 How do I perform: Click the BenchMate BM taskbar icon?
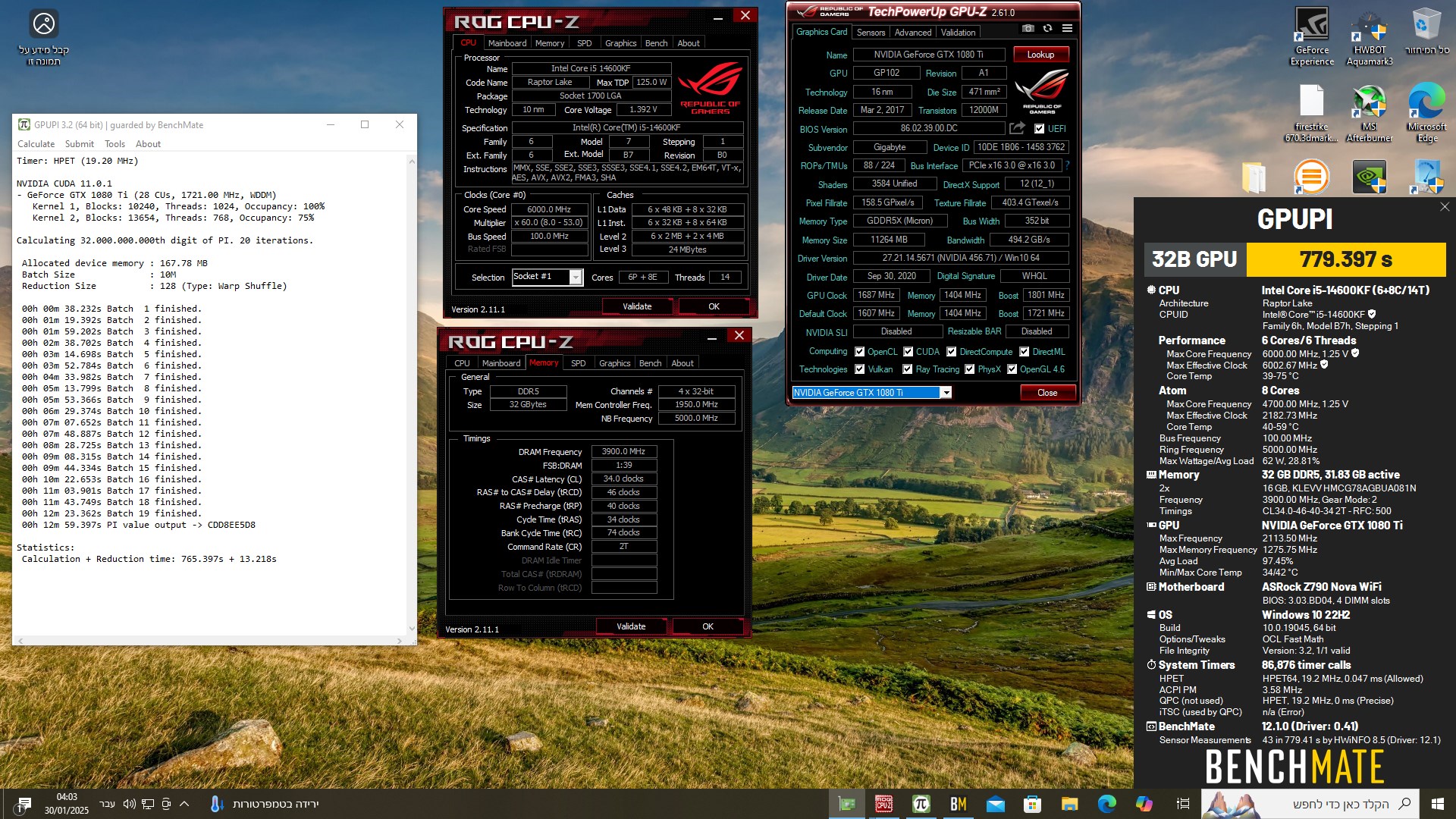[x=958, y=804]
